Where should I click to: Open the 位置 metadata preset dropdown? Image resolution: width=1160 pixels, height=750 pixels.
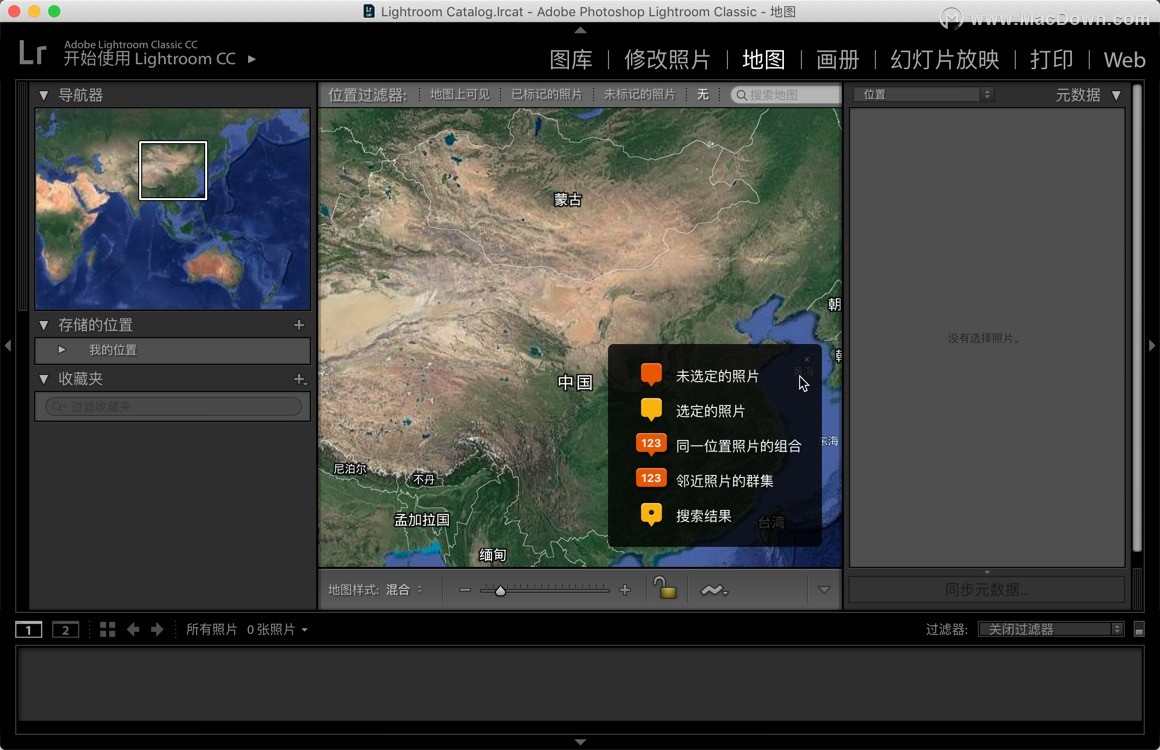tap(923, 95)
